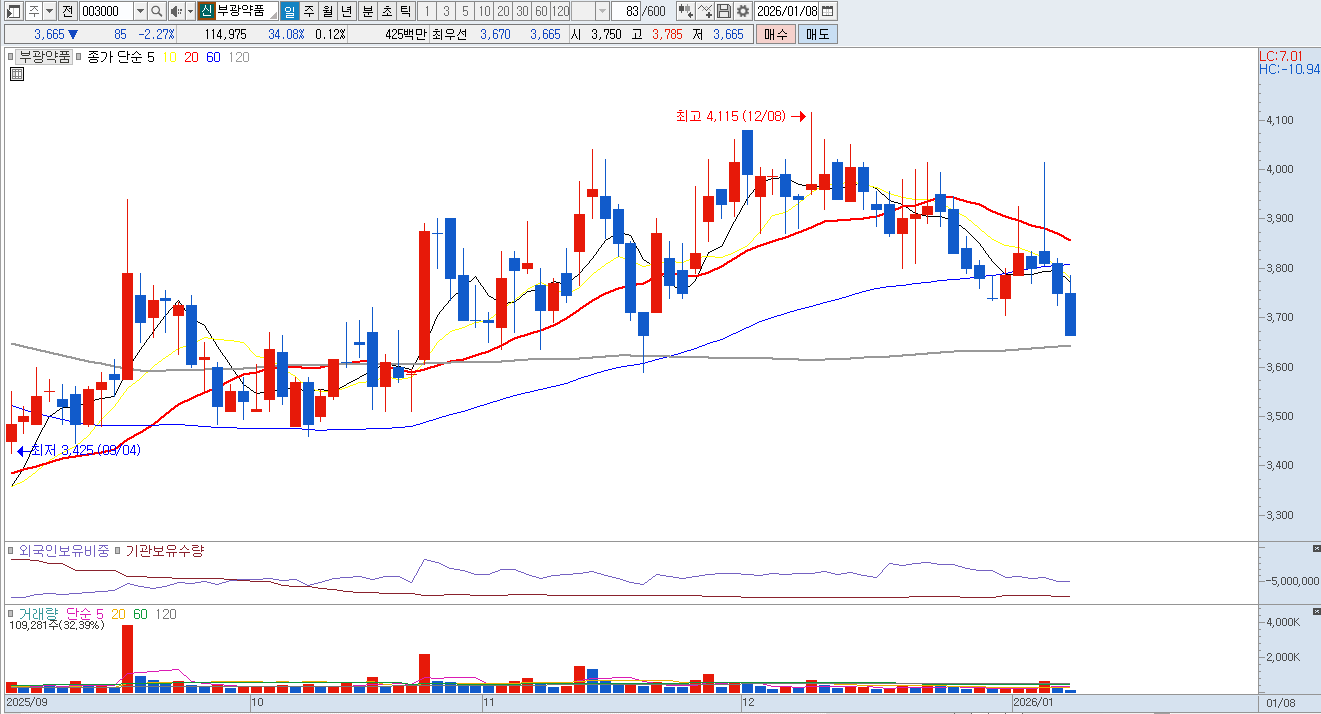Image resolution: width=1321 pixels, height=714 pixels.
Task: Click the save chart floppy disk icon
Action: (724, 11)
